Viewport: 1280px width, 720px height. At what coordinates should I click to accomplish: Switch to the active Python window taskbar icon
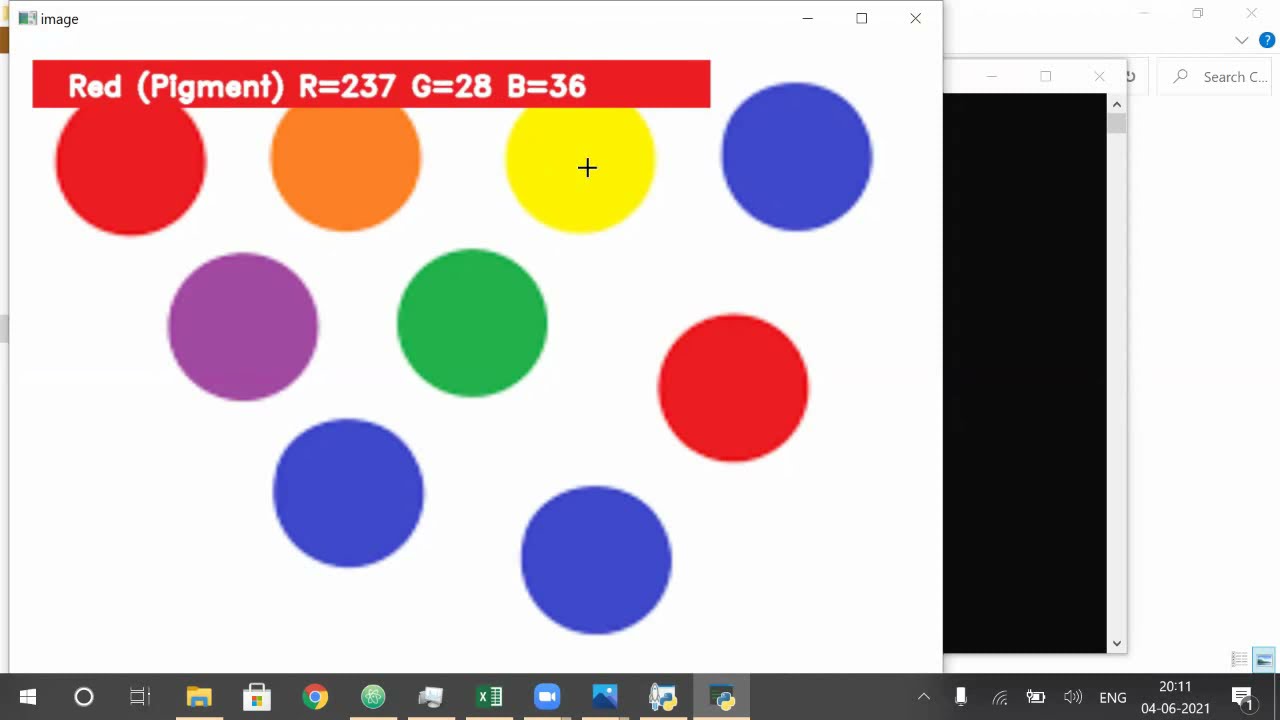point(721,697)
